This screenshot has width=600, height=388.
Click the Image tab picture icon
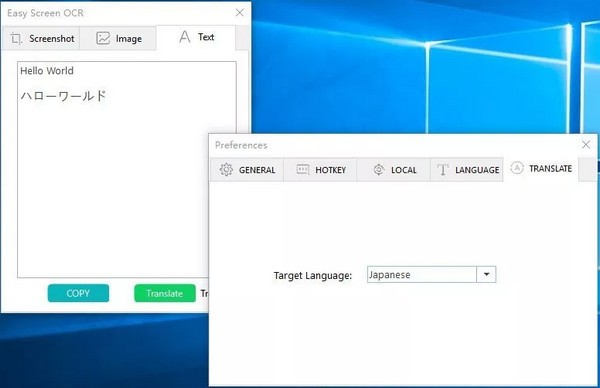[x=103, y=38]
